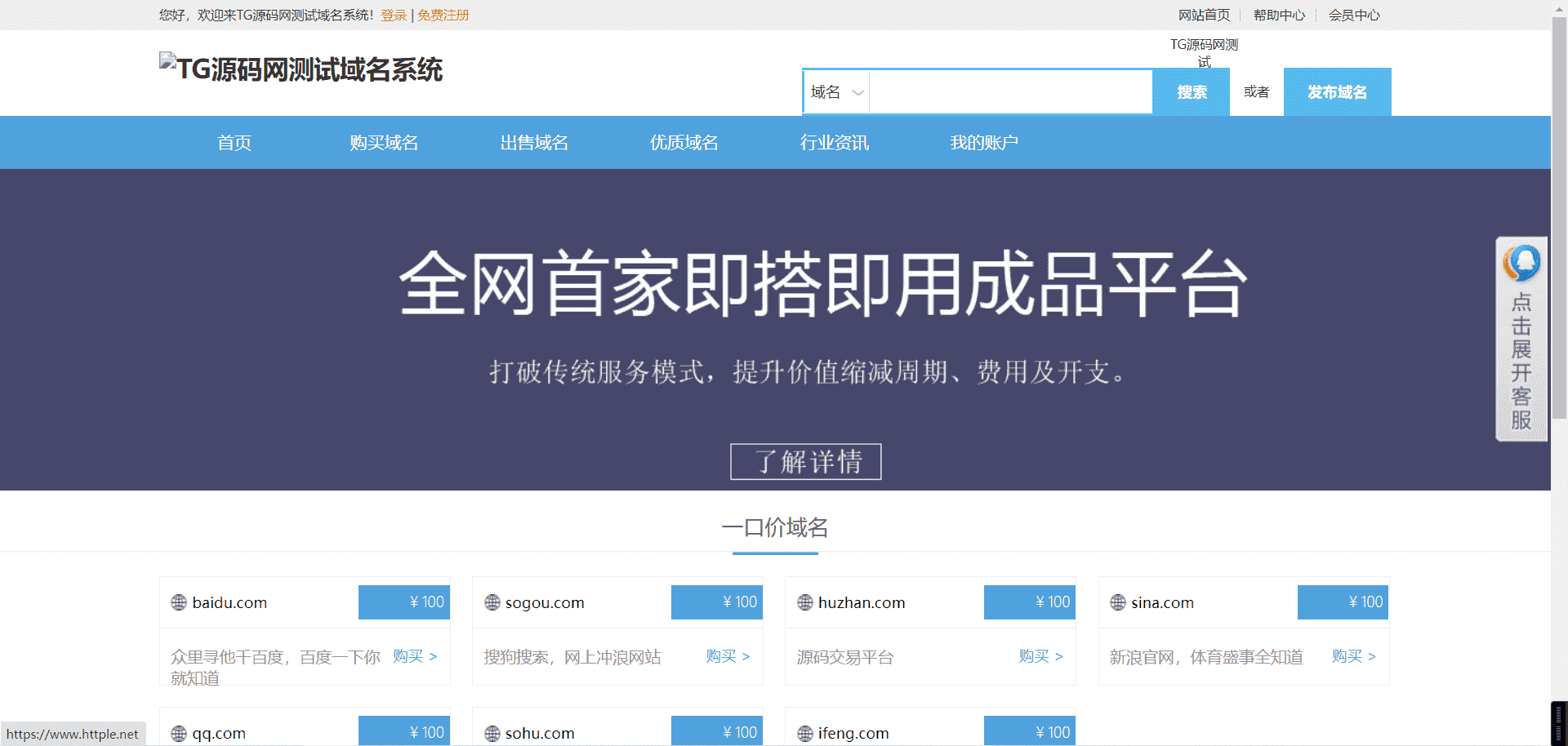Open the 购买域名 navigation menu item
The width and height of the screenshot is (1568, 746).
coord(384,143)
